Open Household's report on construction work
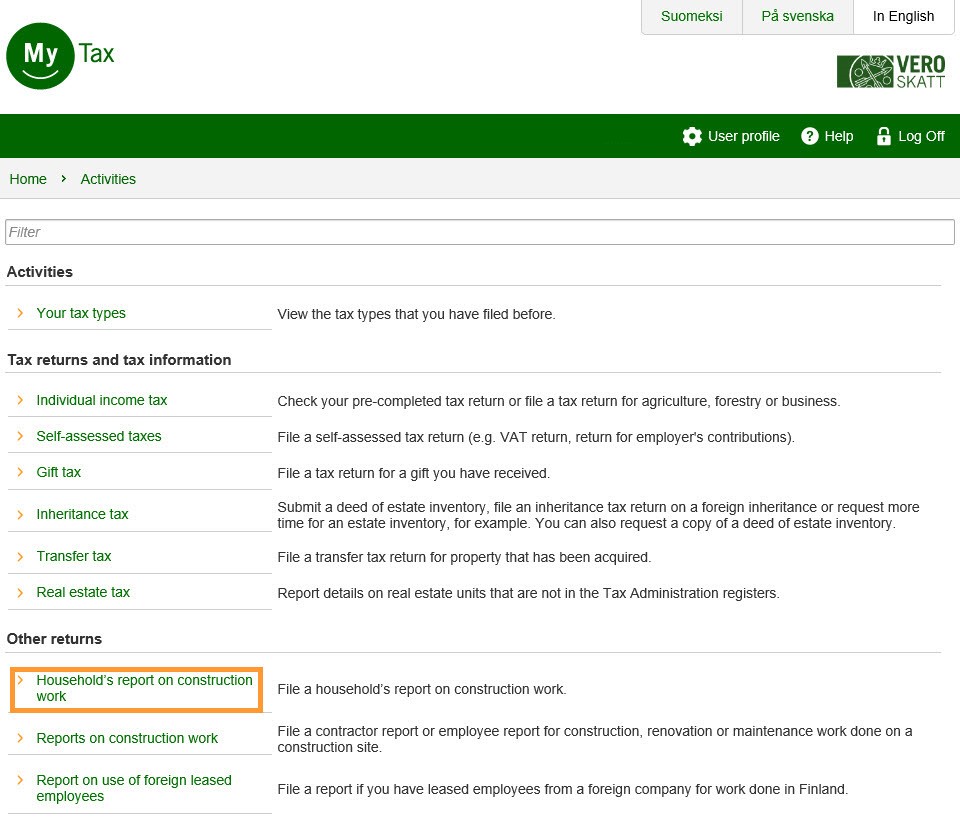Viewport: 960px width, 820px height. 144,688
